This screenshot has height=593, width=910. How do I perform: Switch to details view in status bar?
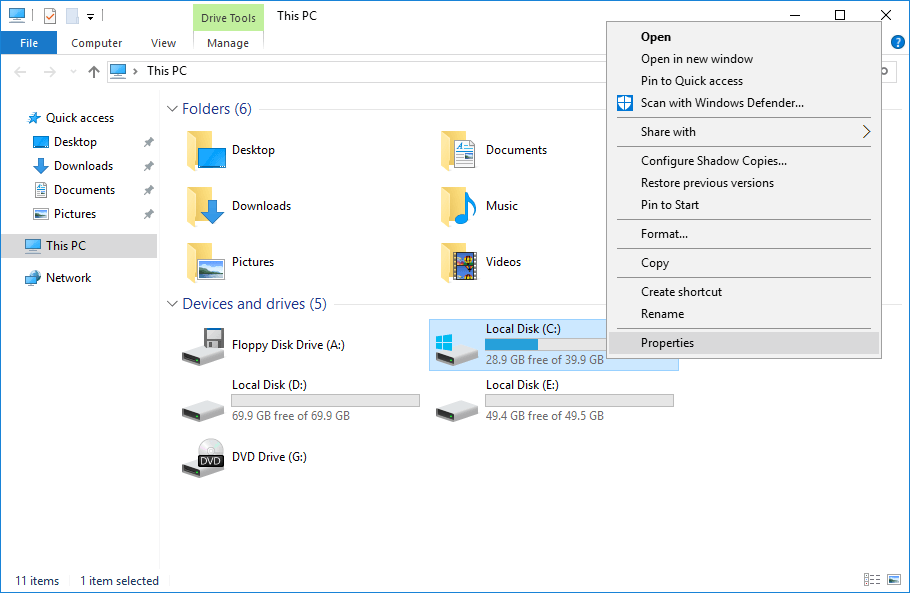click(872, 580)
